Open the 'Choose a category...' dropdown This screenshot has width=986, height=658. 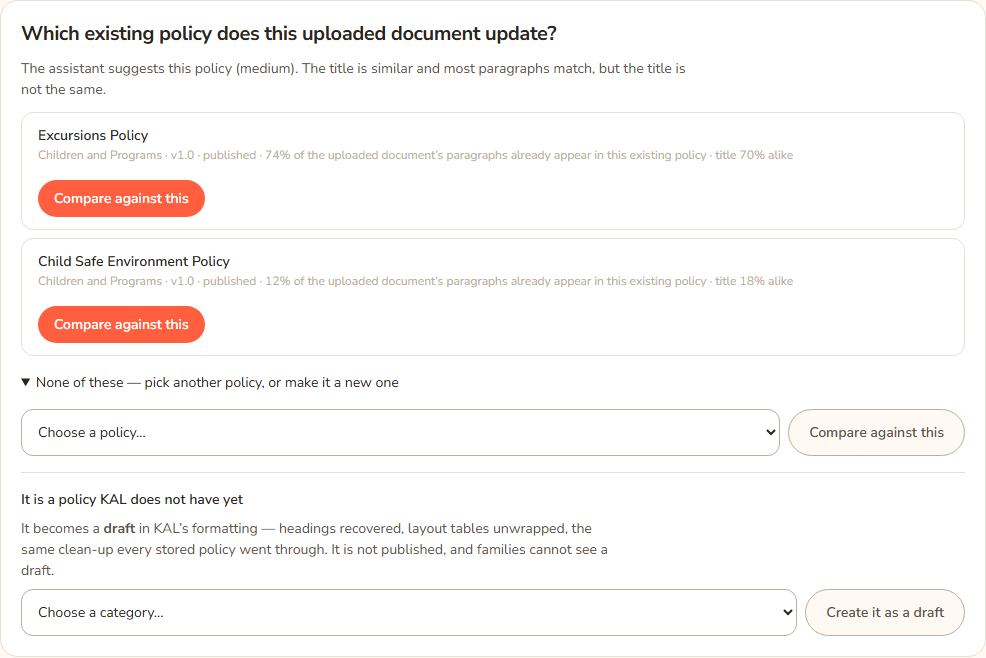(409, 613)
